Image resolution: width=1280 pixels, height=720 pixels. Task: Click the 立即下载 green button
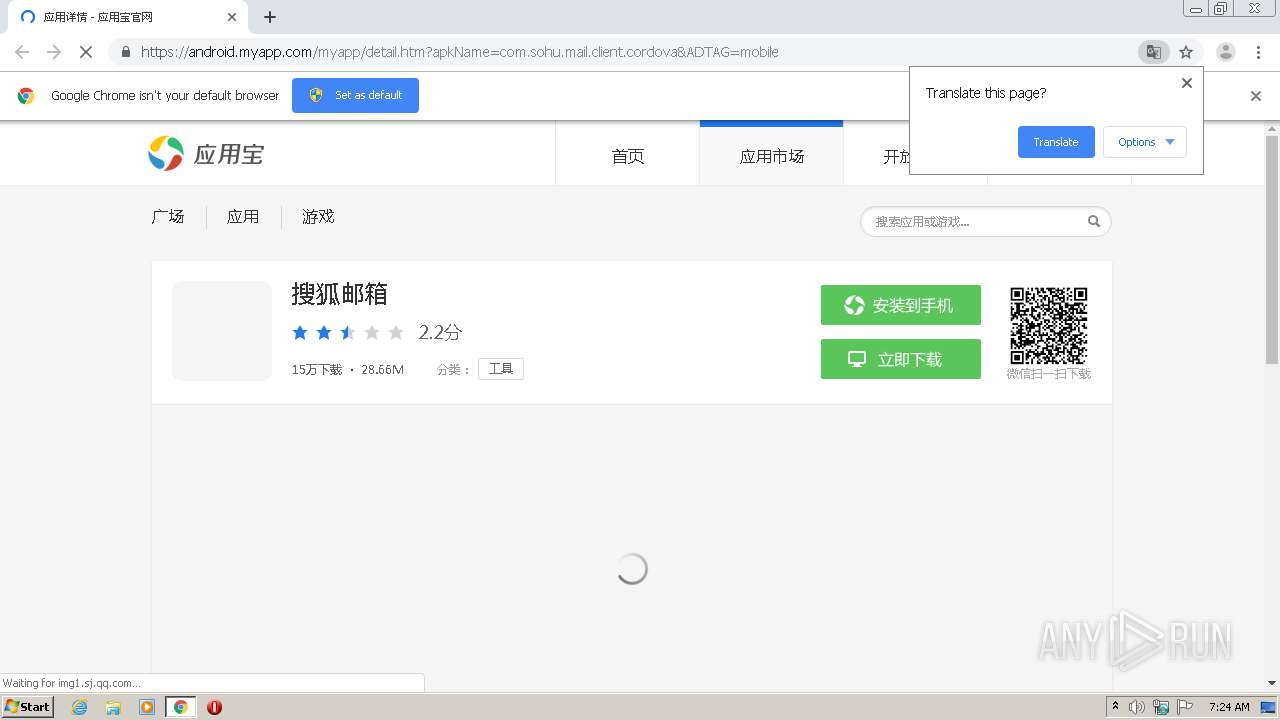901,359
